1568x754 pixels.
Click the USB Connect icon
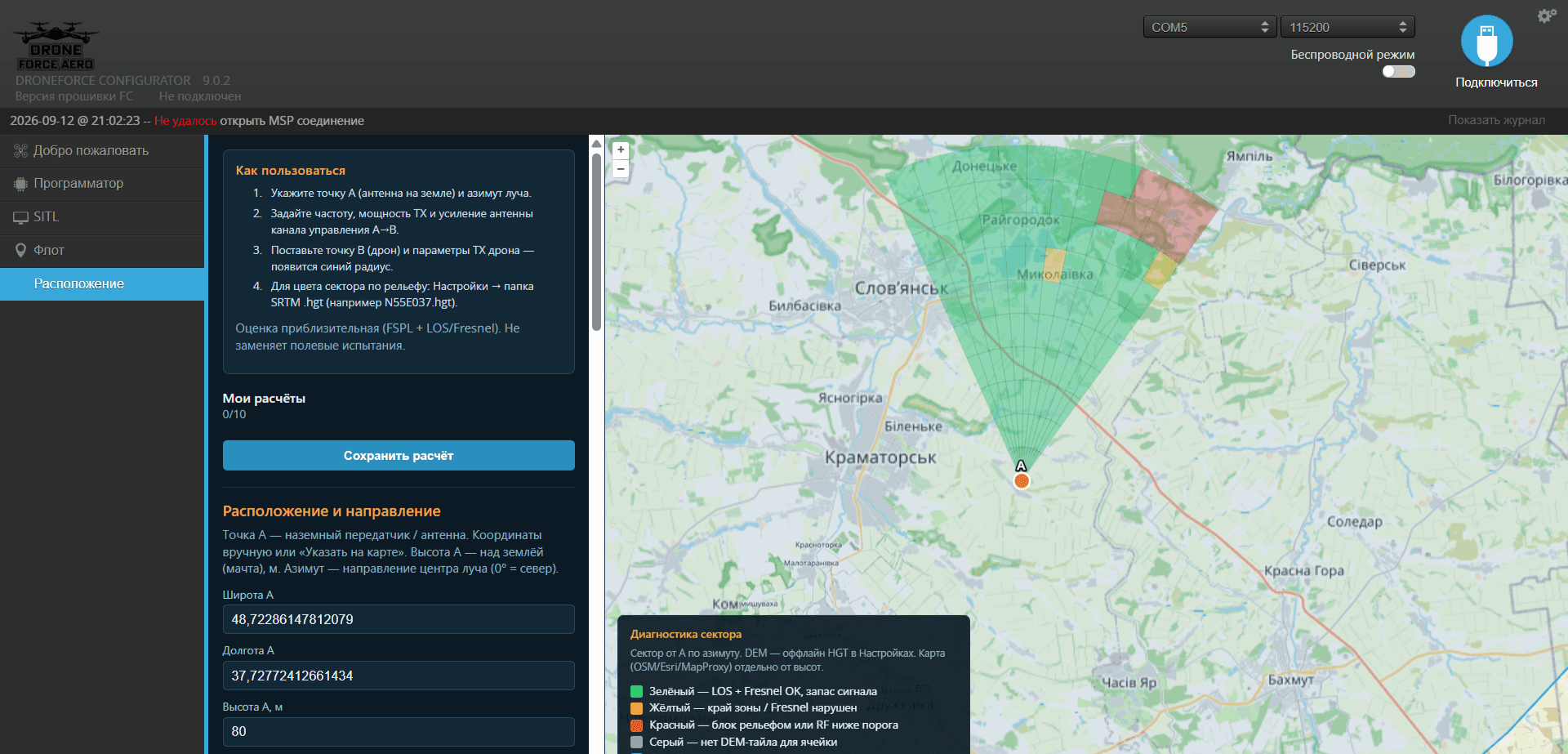point(1486,41)
